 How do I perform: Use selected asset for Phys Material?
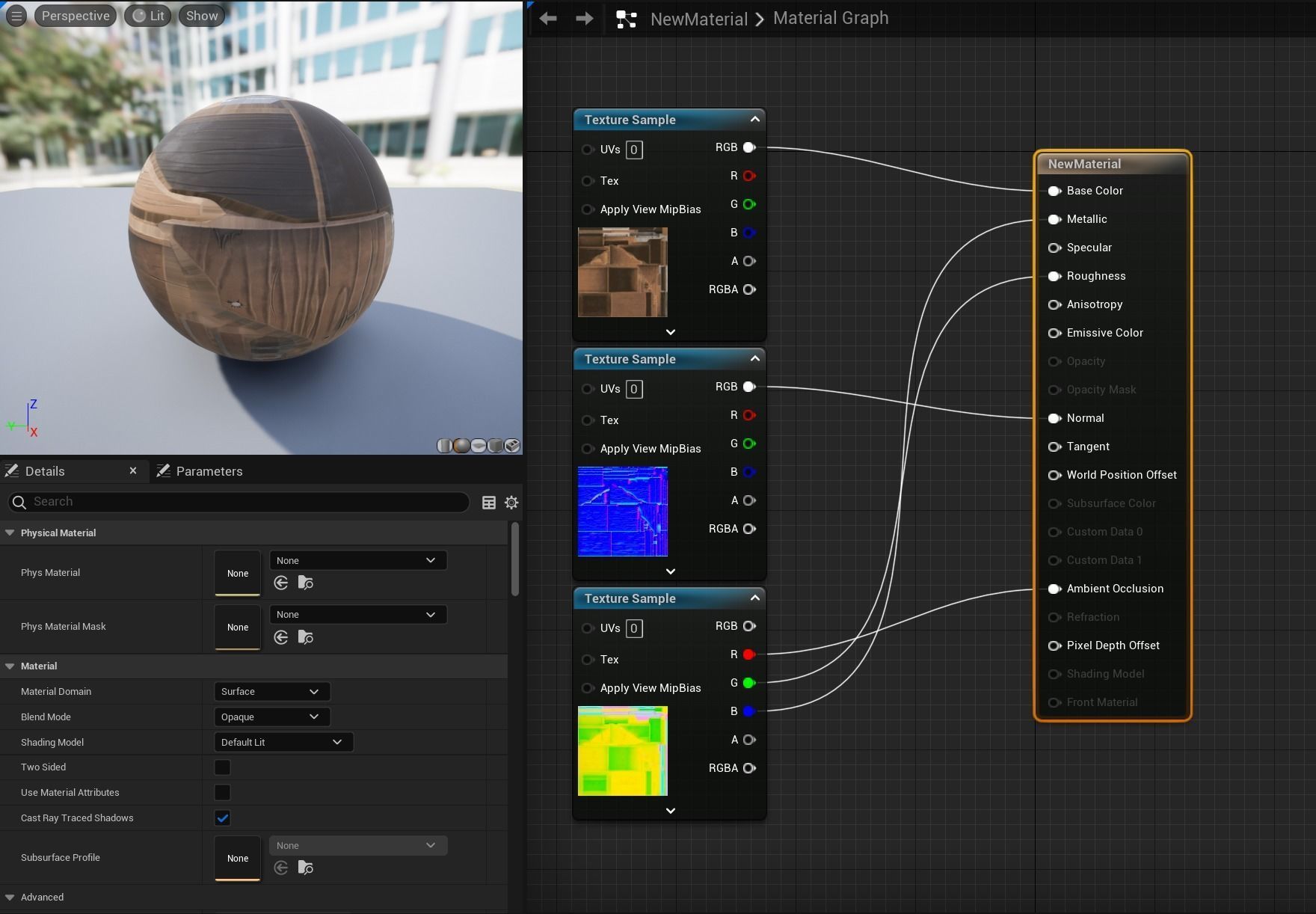pos(281,583)
